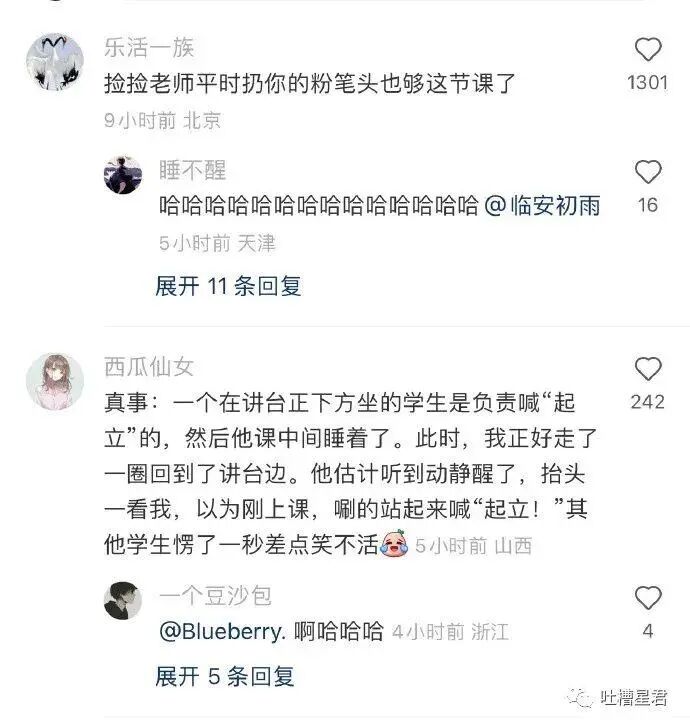Open 睡不醒's avatar profile picture
The image size is (690, 728).
[123, 175]
